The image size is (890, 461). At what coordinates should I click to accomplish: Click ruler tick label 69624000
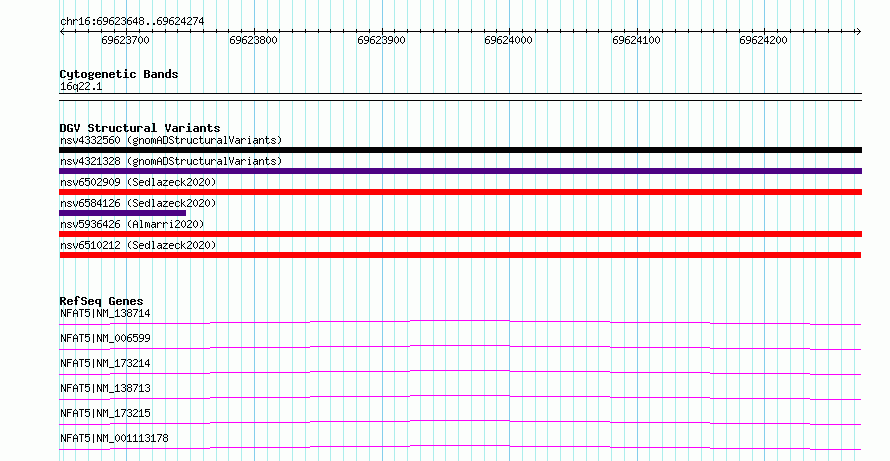click(x=509, y=40)
